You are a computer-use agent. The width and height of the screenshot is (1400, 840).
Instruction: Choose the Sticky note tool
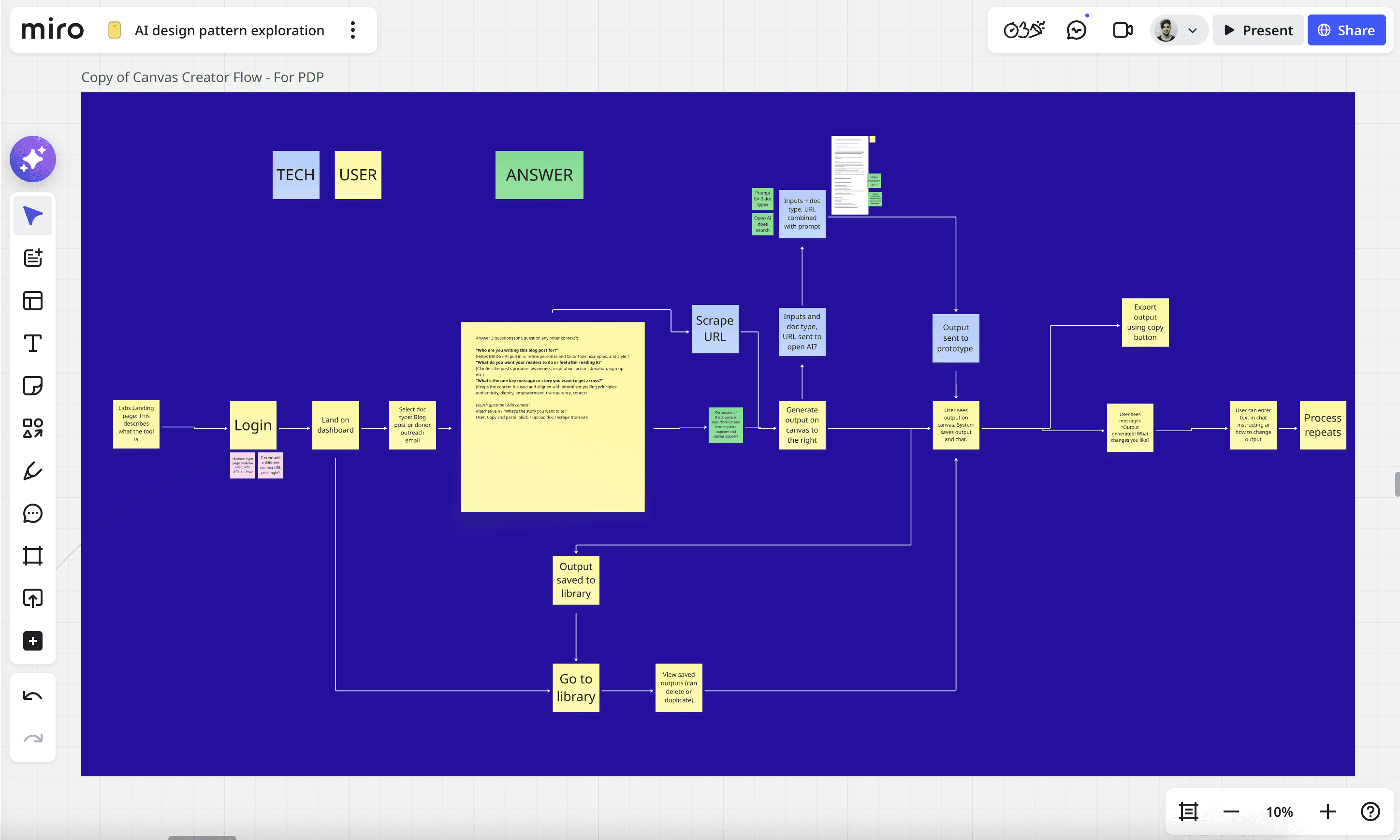coord(33,386)
